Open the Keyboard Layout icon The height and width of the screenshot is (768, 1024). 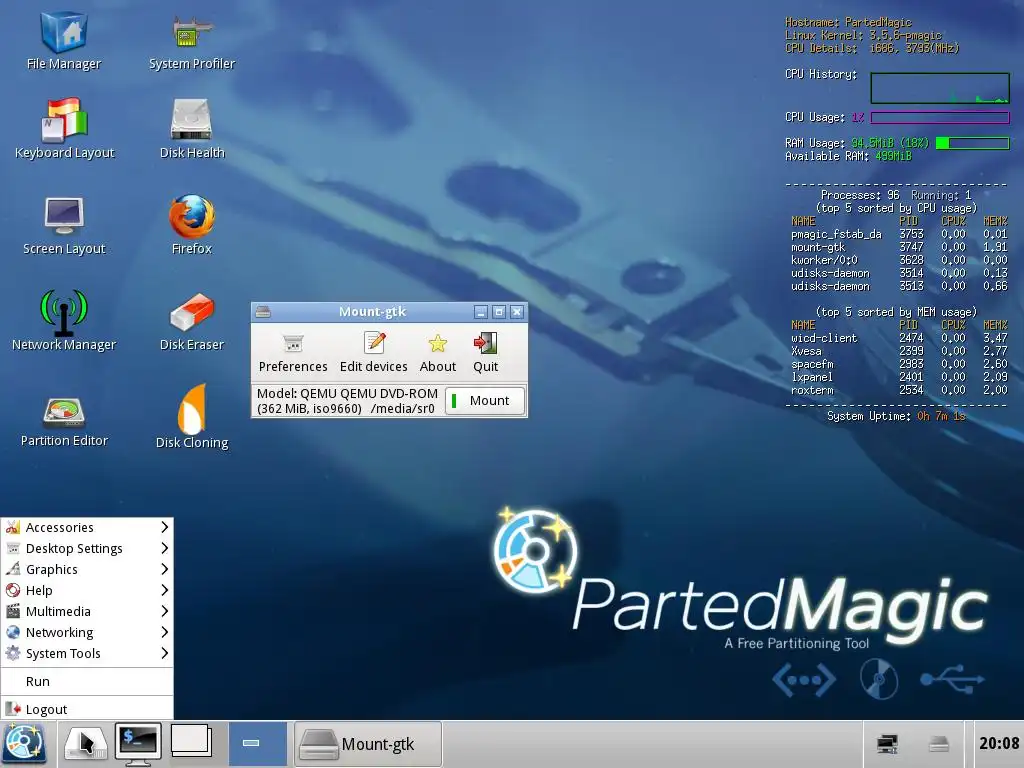click(x=64, y=129)
